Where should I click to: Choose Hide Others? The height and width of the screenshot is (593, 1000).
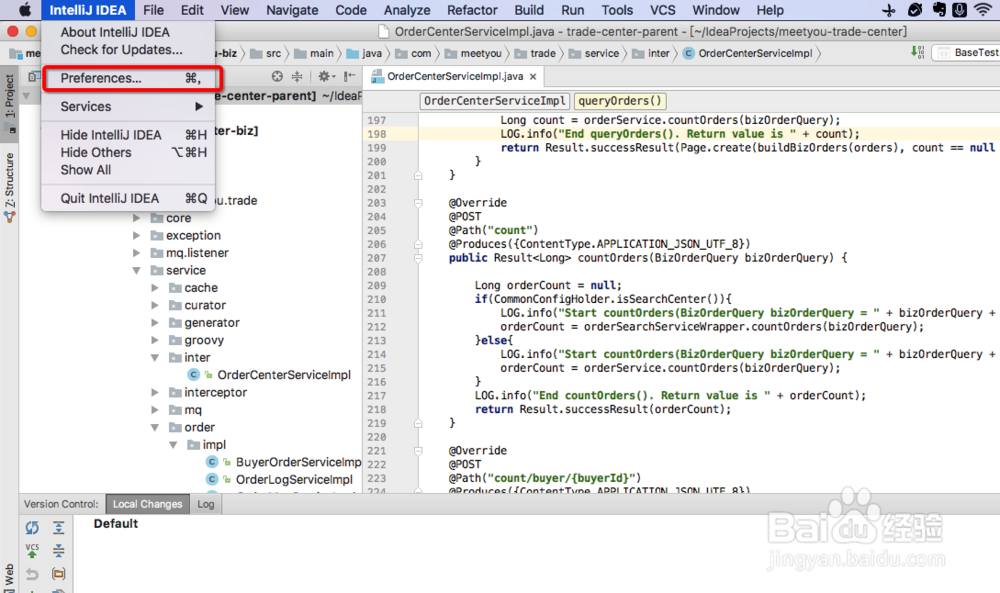pyautogui.click(x=128, y=152)
